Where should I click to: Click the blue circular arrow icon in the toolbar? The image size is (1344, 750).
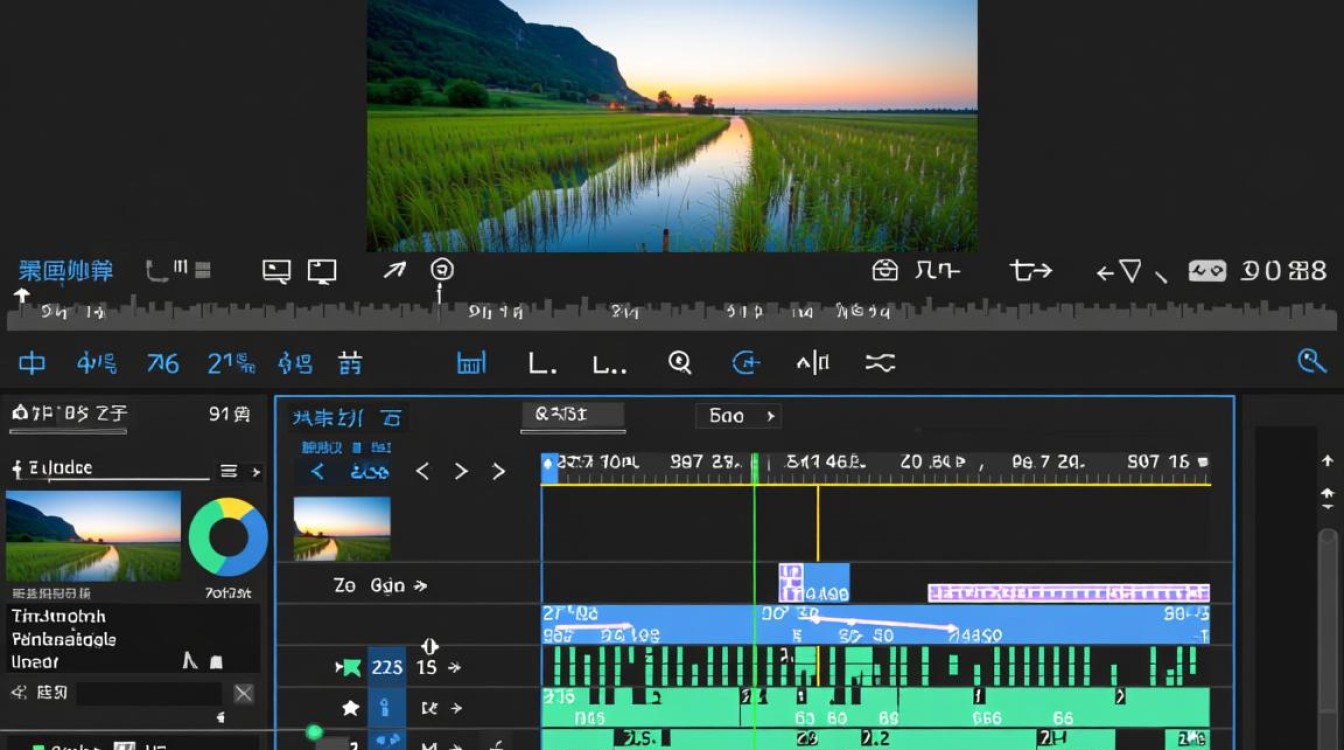click(x=746, y=362)
